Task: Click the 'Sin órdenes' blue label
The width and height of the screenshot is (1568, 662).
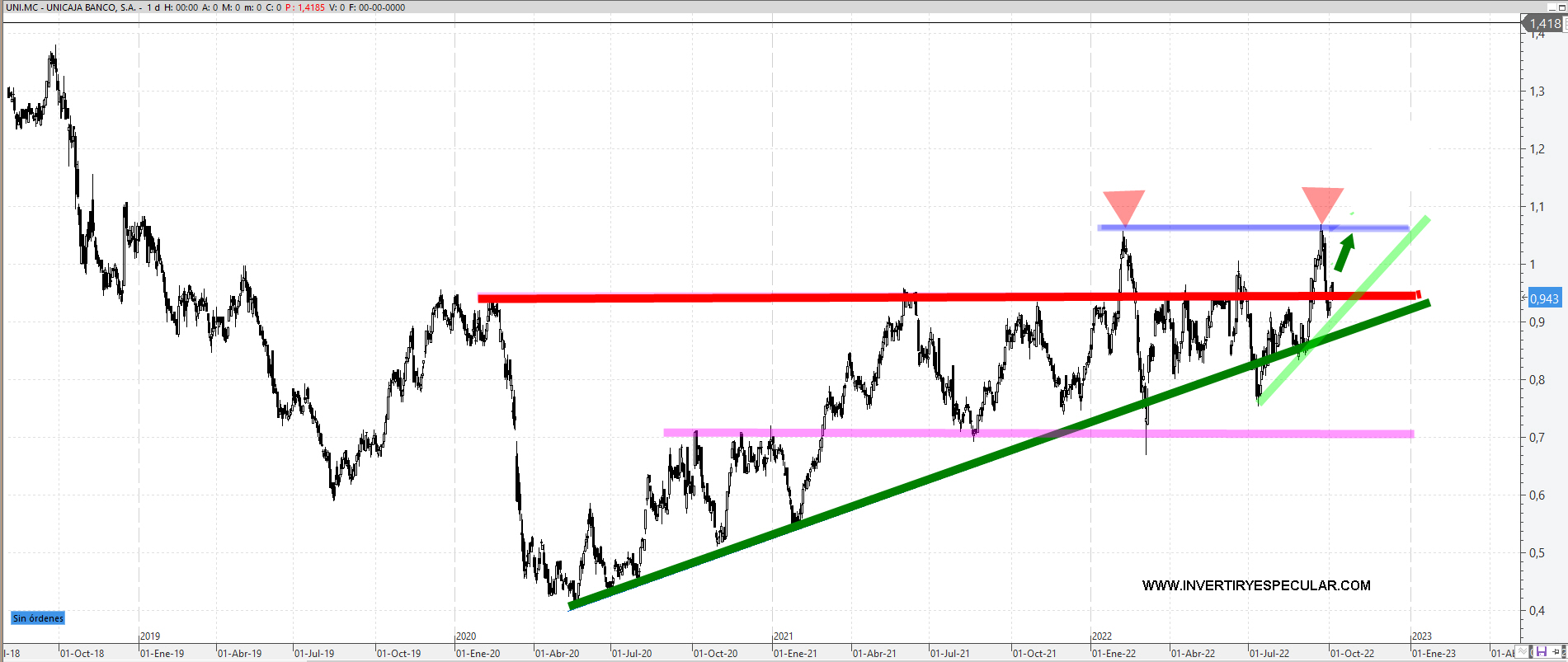Action: (38, 618)
